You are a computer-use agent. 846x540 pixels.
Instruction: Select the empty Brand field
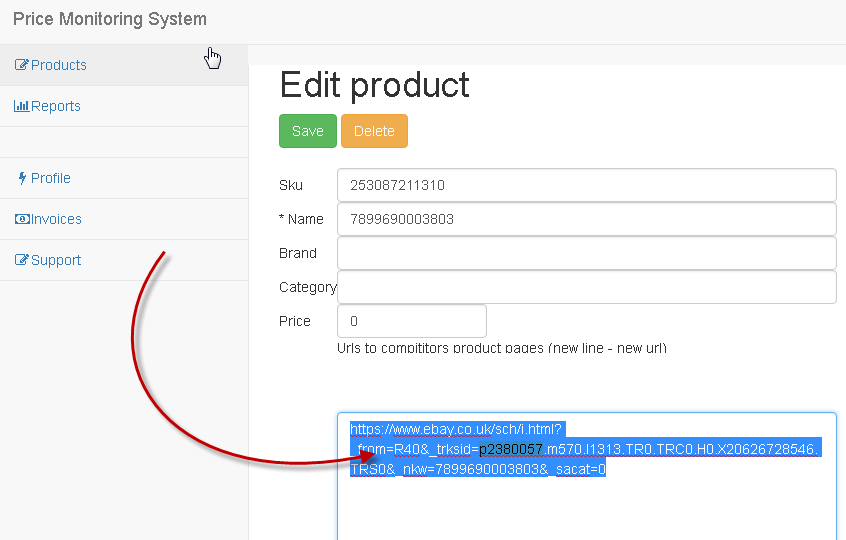[x=586, y=253]
